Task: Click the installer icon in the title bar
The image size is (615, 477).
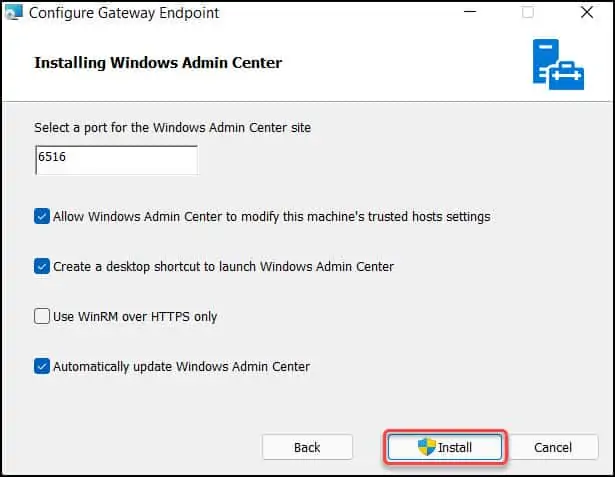Action: (13, 13)
